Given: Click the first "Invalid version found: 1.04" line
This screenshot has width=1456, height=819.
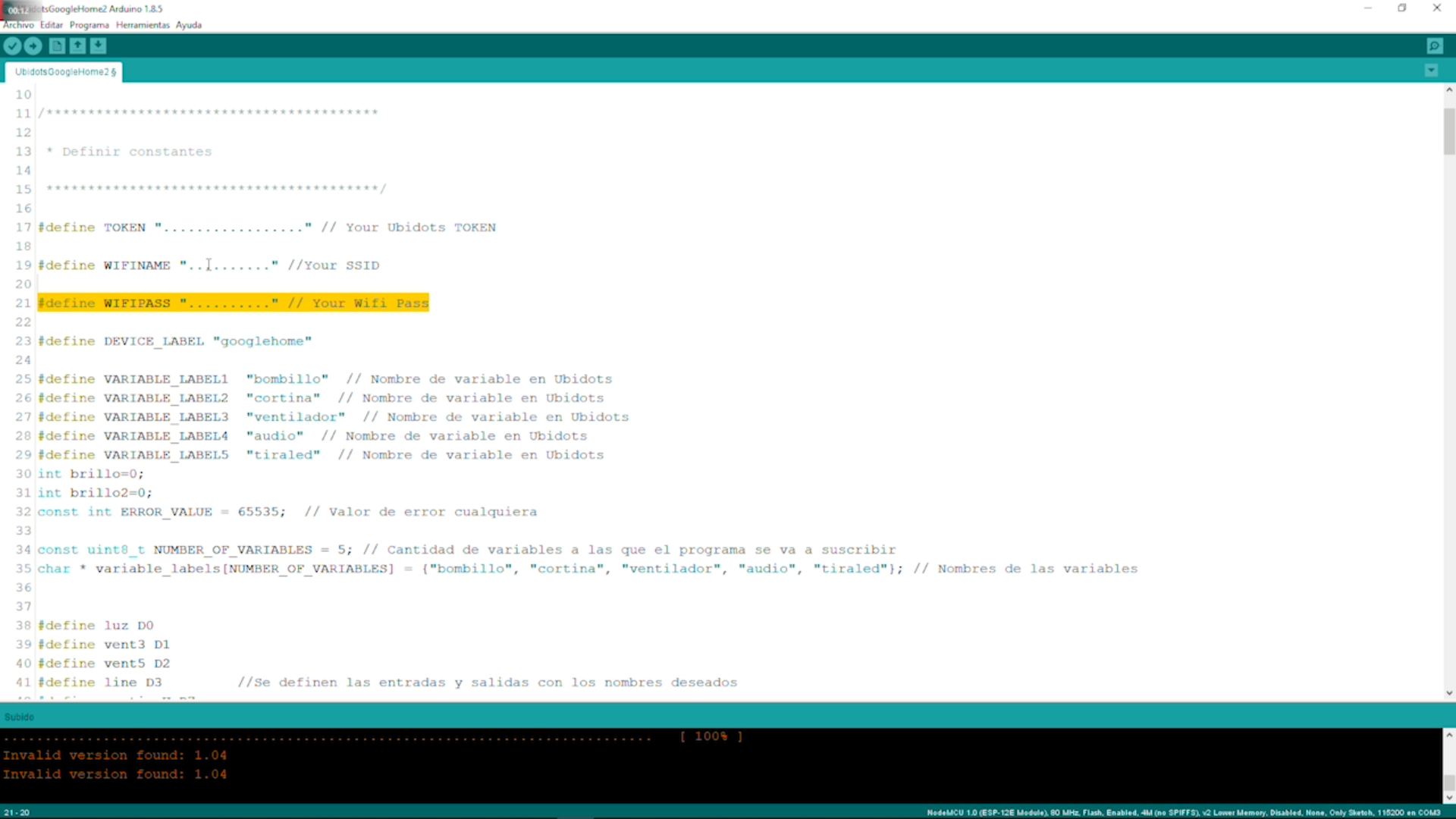Looking at the screenshot, I should tap(115, 755).
